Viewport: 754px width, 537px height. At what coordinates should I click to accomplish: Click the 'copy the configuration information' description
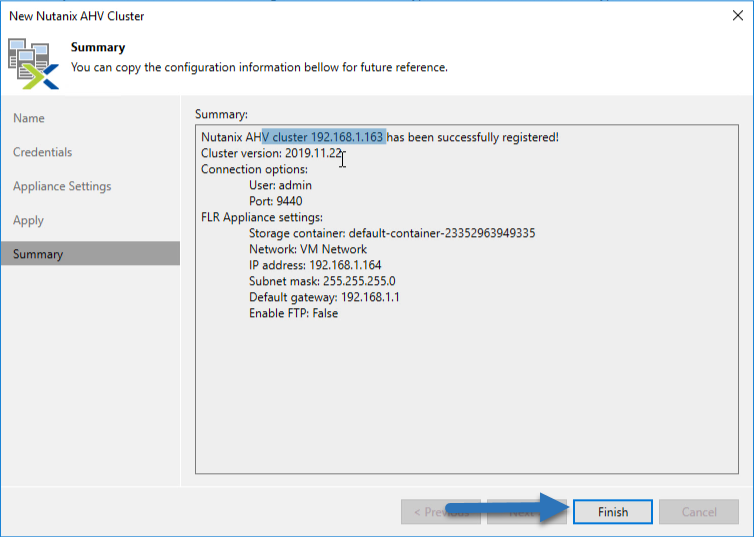[x=259, y=67]
